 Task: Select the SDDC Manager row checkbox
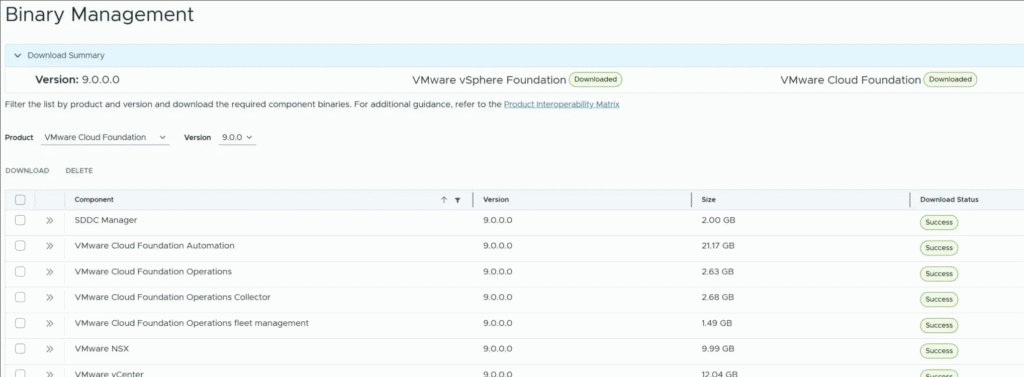pyautogui.click(x=20, y=220)
